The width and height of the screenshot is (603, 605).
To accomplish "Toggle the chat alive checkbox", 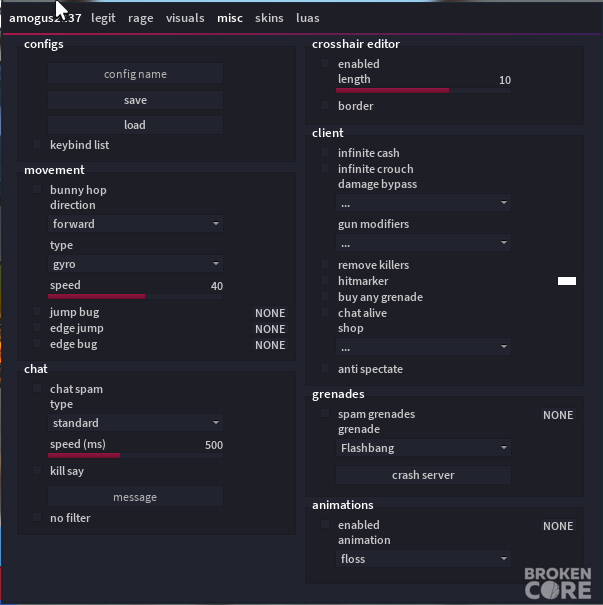I will pos(325,313).
